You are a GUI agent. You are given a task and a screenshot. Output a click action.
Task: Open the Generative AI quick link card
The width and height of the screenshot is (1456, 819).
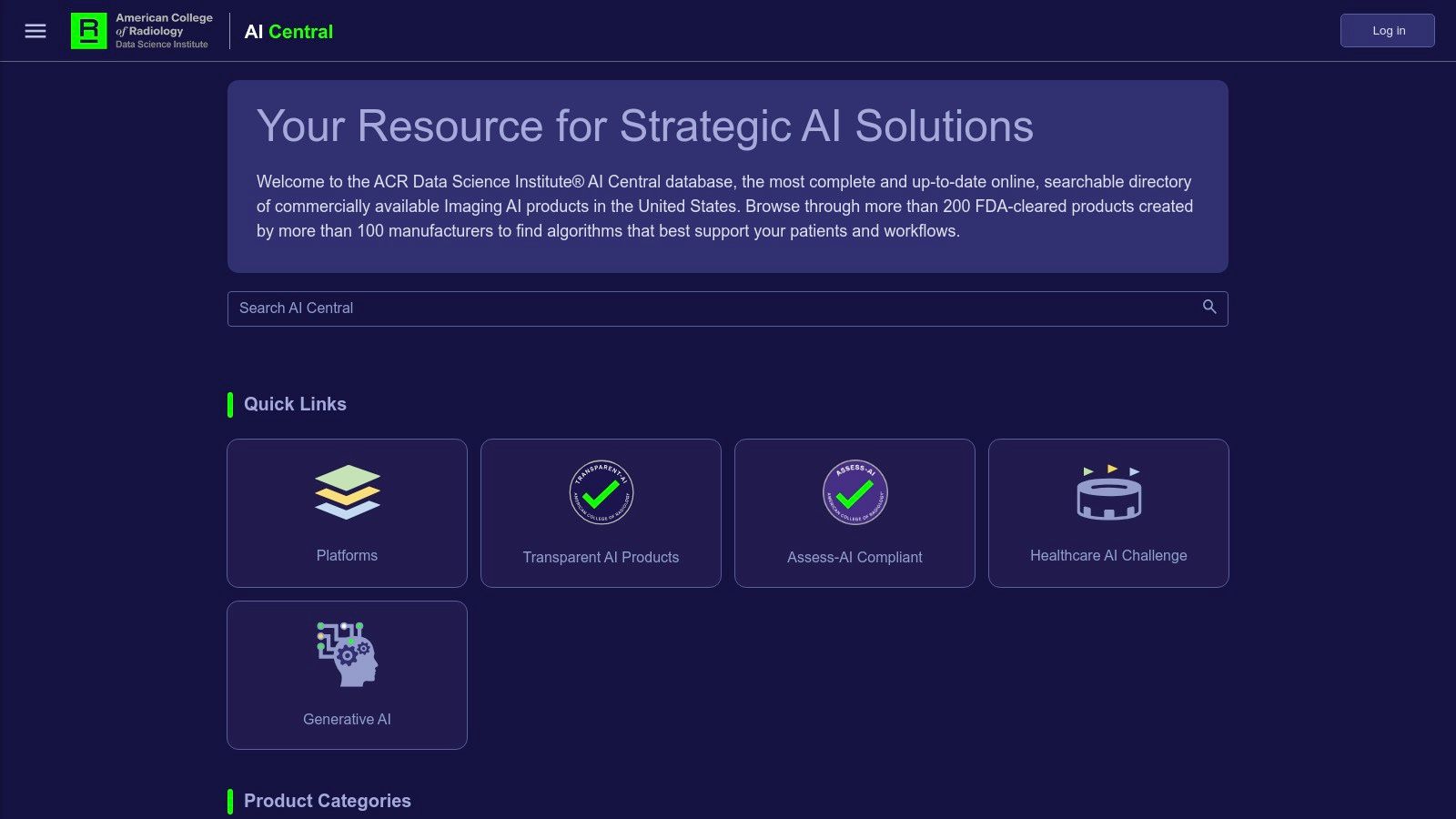coord(347,674)
